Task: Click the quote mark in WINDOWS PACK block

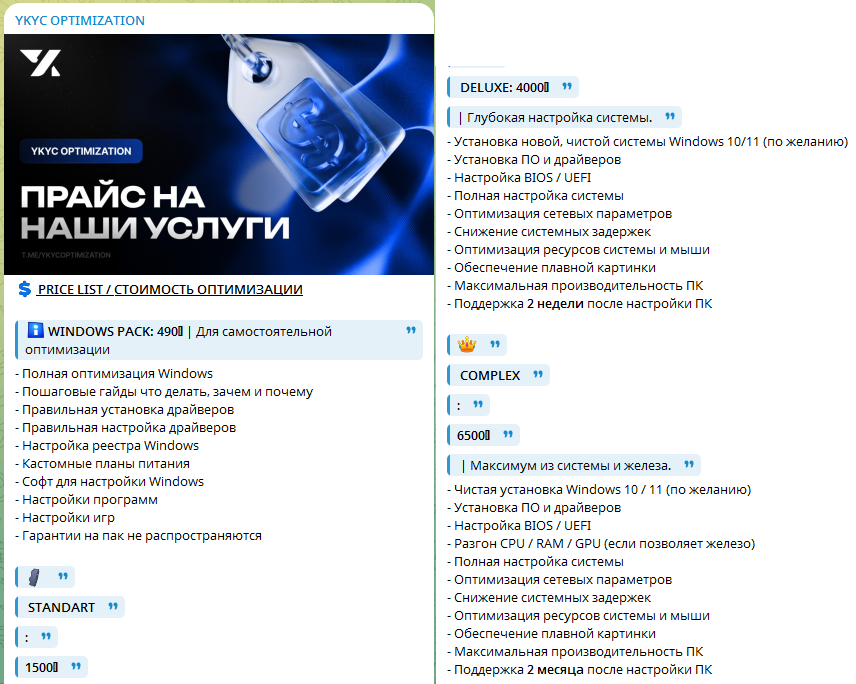Action: tap(410, 331)
